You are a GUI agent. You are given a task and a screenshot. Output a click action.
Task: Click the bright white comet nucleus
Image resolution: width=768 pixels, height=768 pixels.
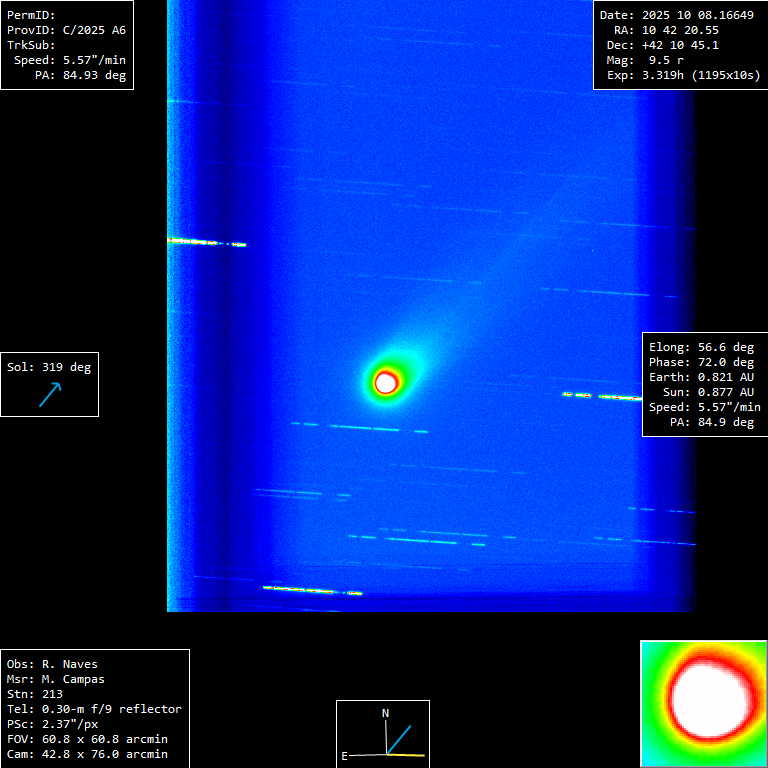[386, 381]
